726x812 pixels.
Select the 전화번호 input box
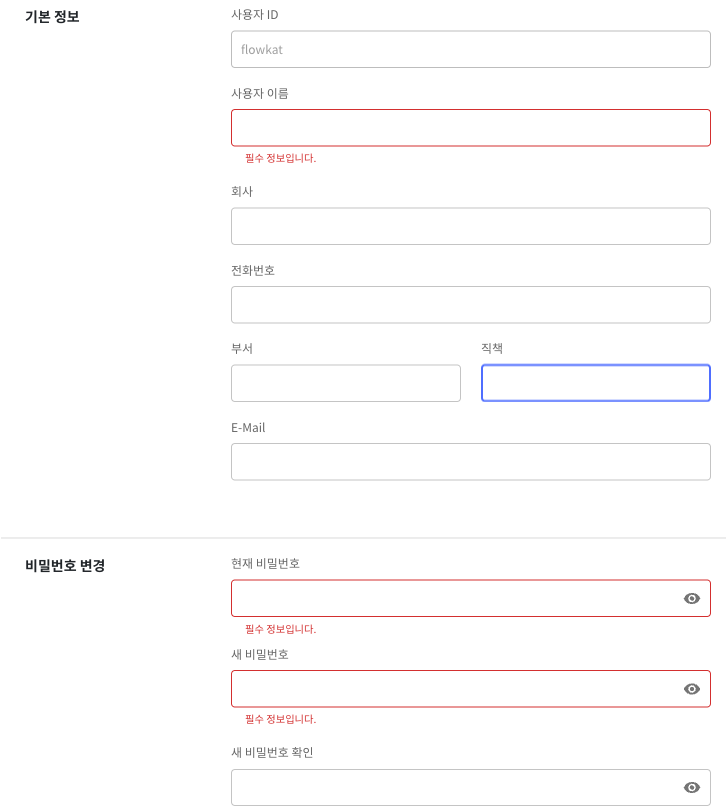click(x=470, y=305)
